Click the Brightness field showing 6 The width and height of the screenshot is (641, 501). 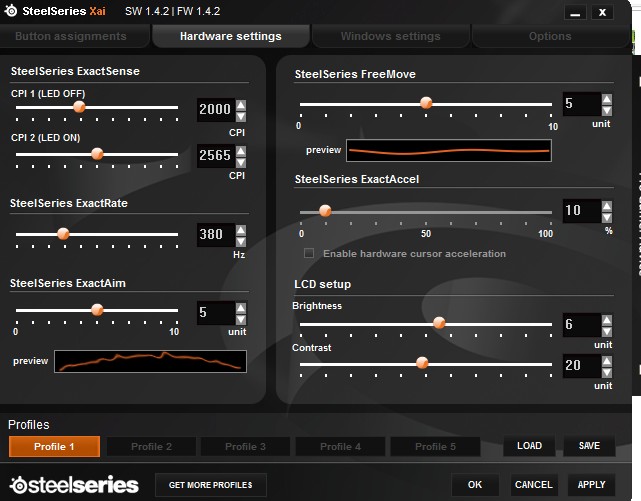(582, 325)
